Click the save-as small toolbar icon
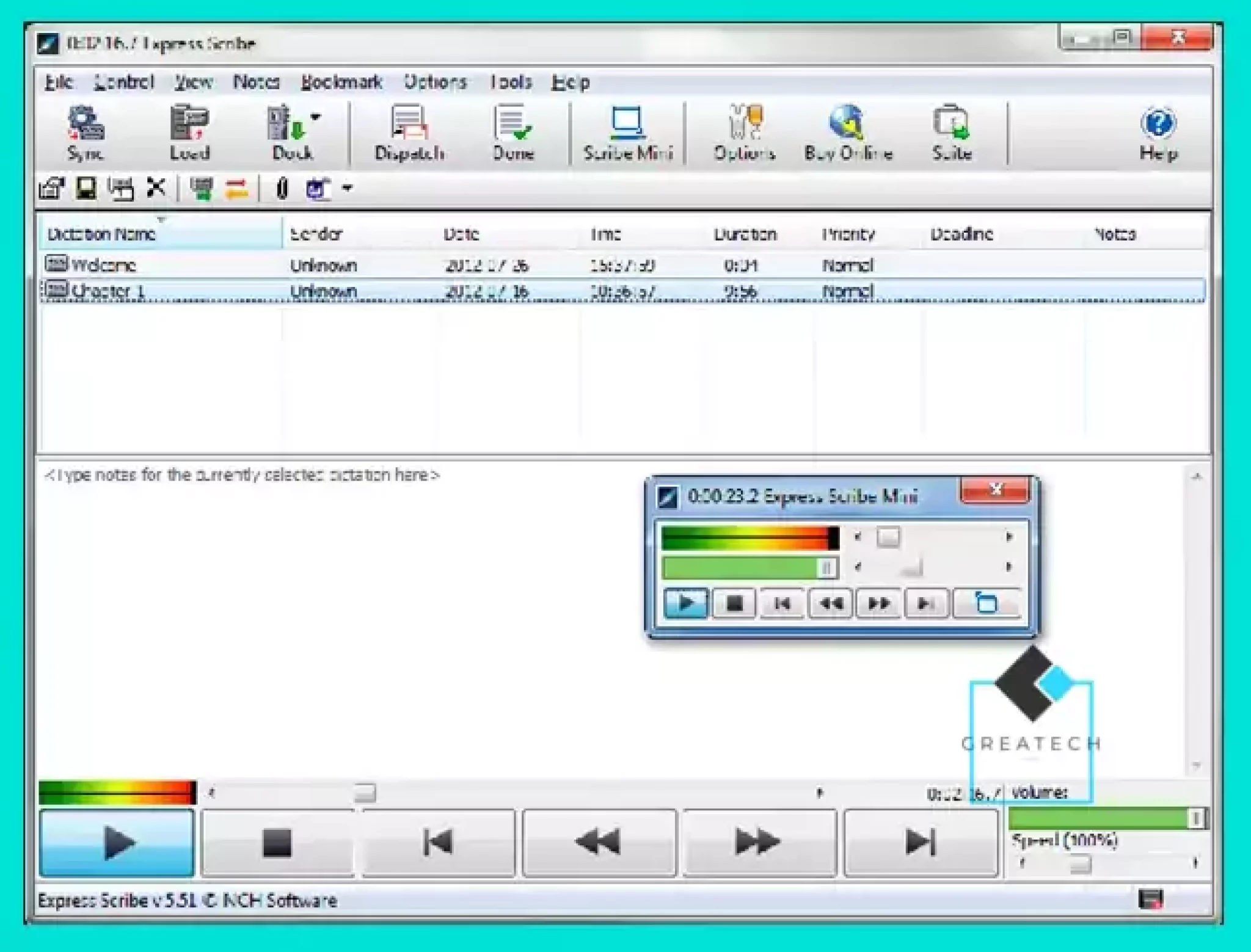1251x952 pixels. [x=121, y=188]
